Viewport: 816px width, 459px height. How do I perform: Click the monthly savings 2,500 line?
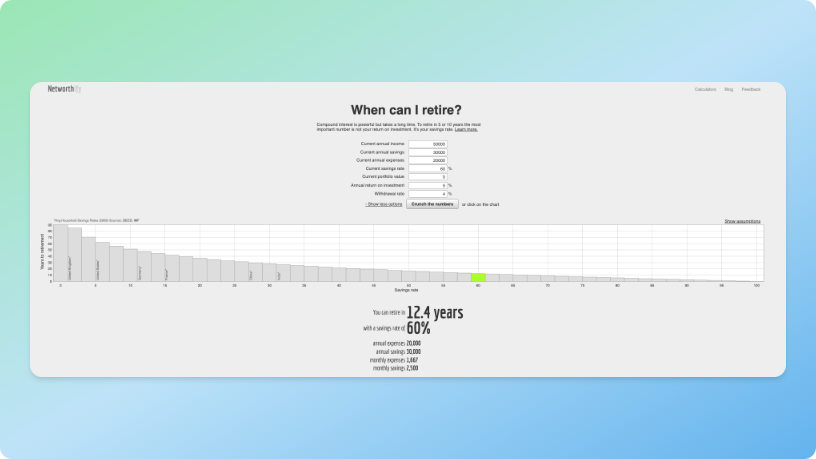[396, 368]
